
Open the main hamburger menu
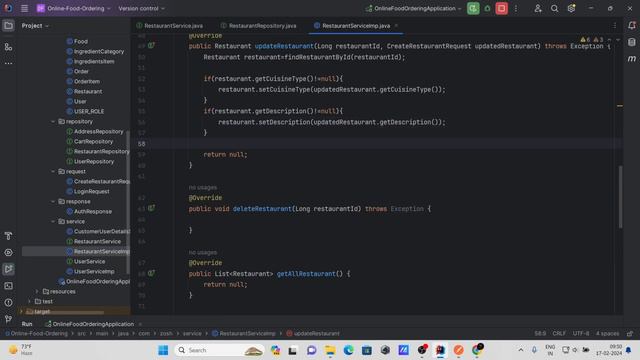tap(24, 8)
